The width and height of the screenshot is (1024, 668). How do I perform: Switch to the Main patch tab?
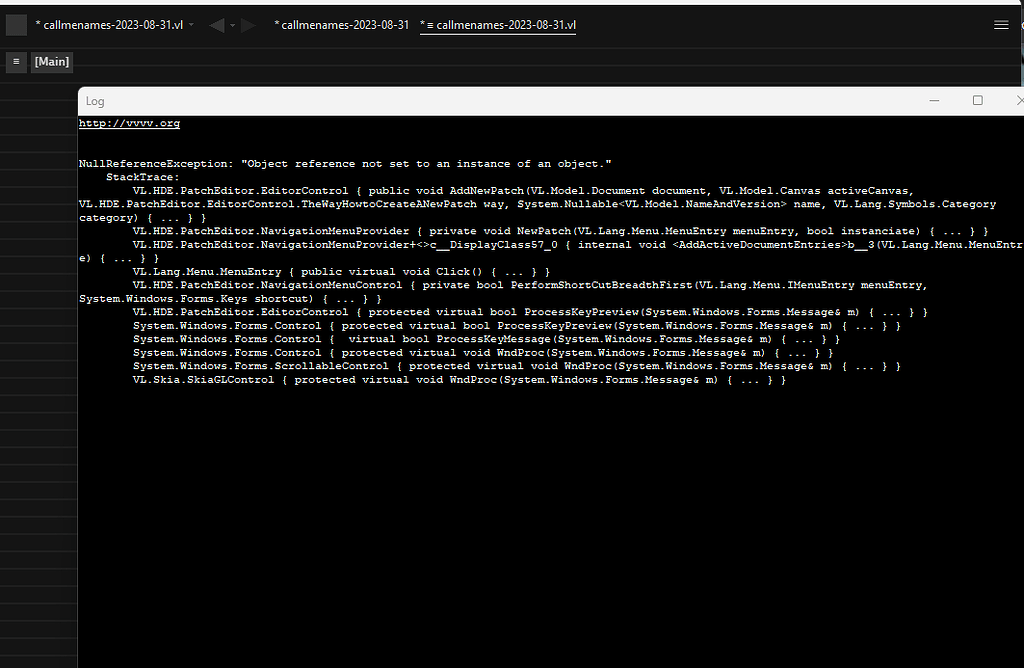point(51,61)
